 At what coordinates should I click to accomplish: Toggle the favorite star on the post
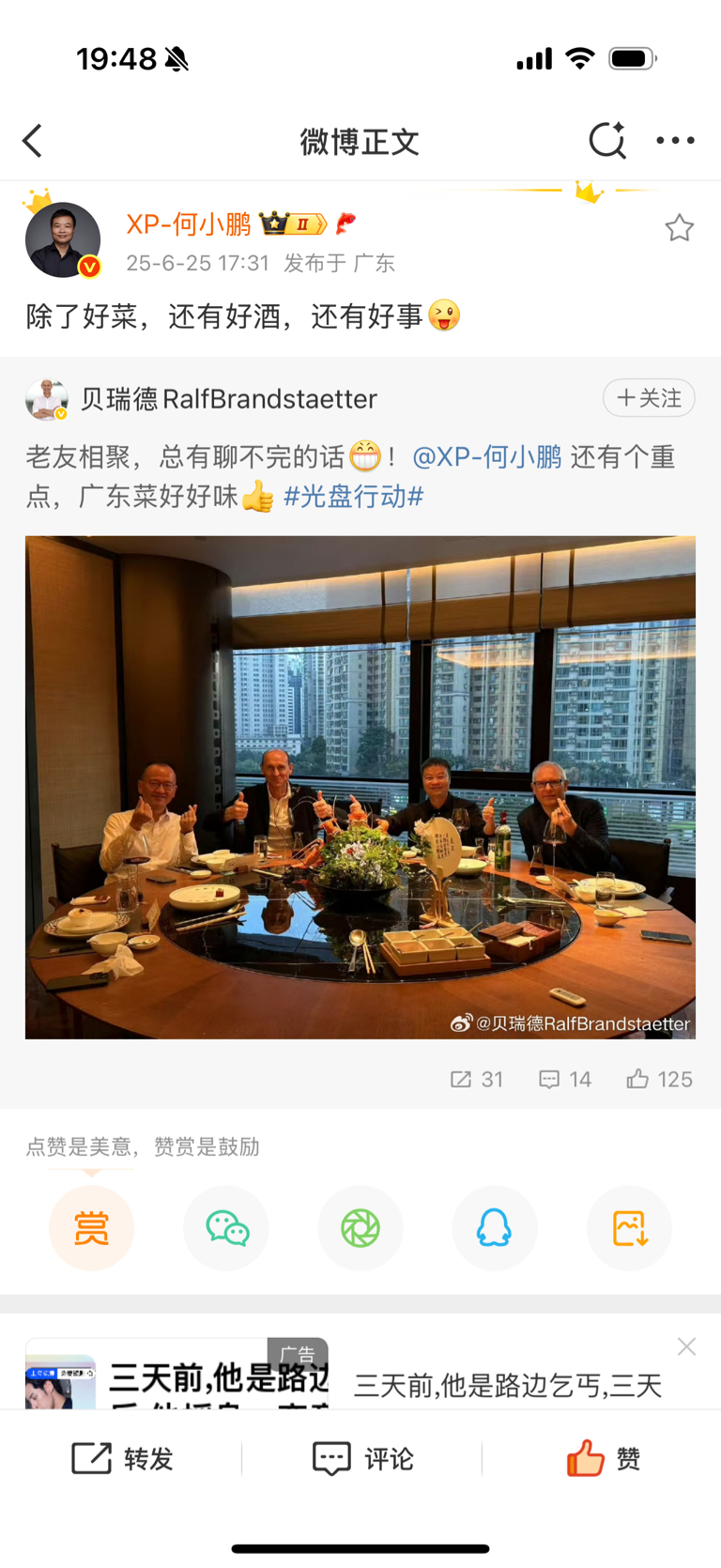[679, 228]
